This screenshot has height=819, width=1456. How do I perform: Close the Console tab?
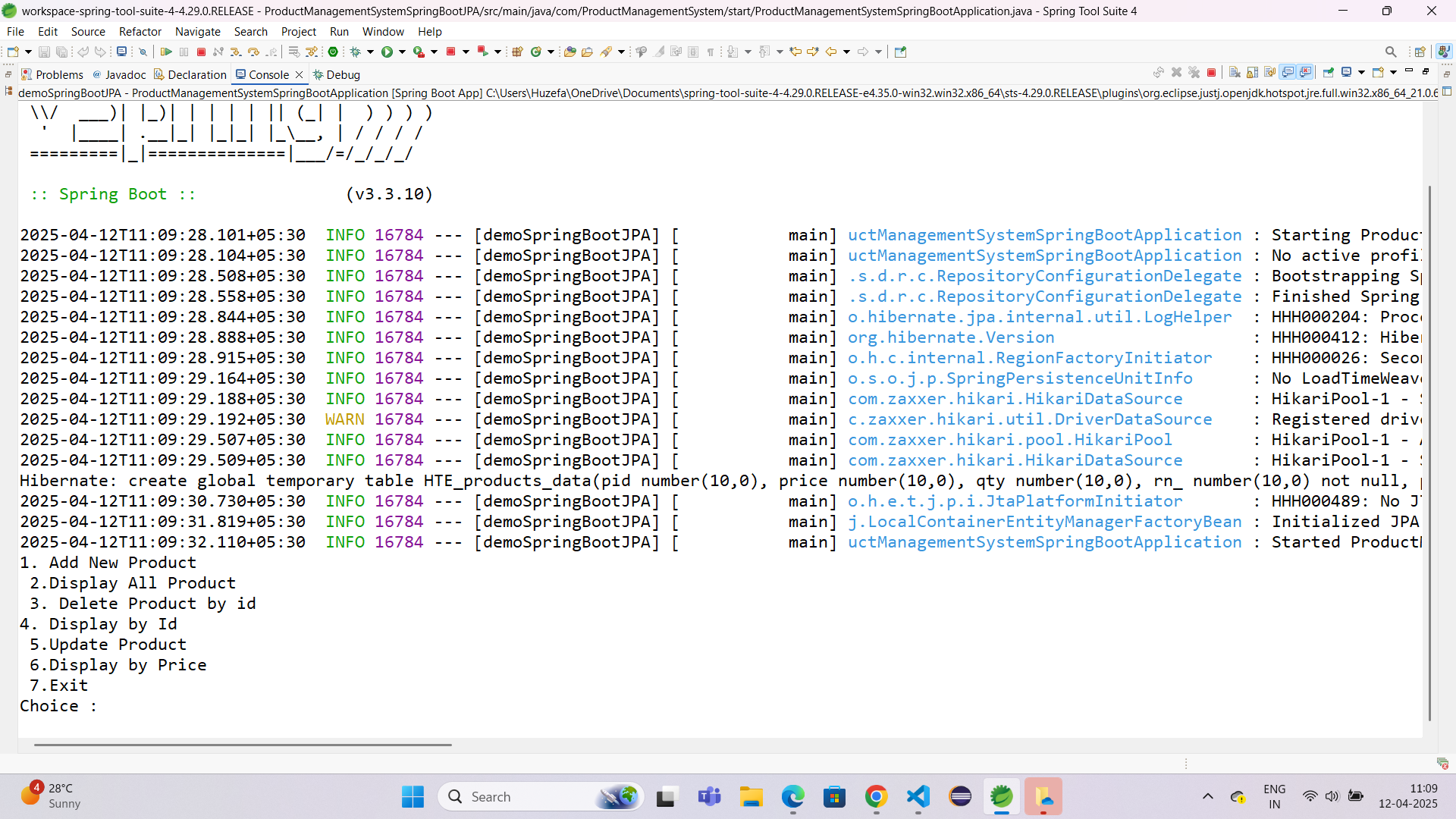(300, 74)
